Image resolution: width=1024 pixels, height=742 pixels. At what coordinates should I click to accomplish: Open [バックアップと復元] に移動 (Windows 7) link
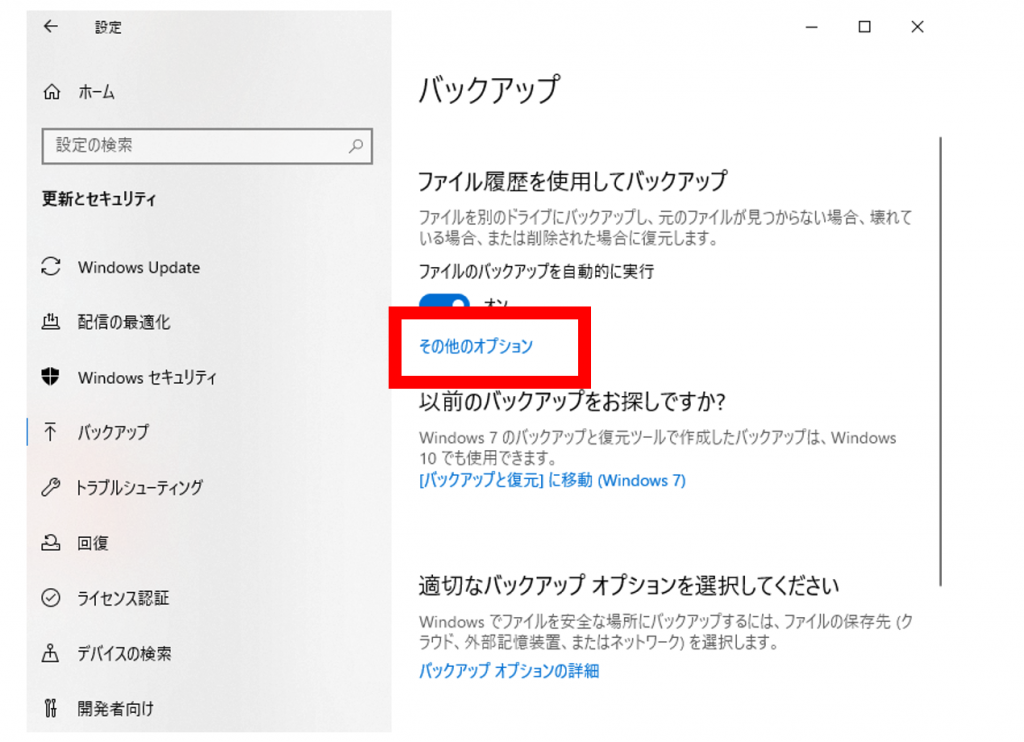pyautogui.click(x=552, y=480)
